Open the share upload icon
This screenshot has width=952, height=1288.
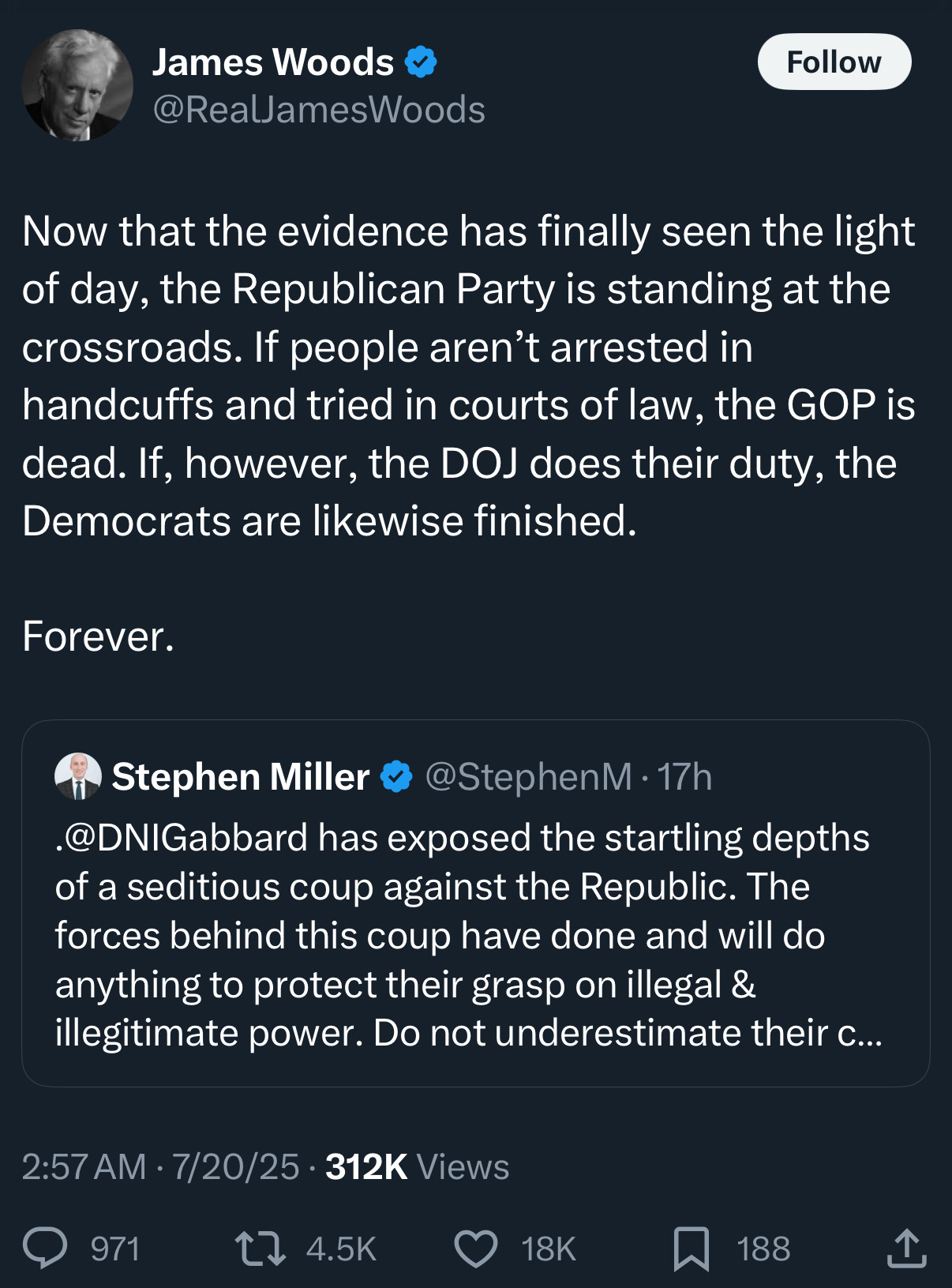pos(906,1248)
